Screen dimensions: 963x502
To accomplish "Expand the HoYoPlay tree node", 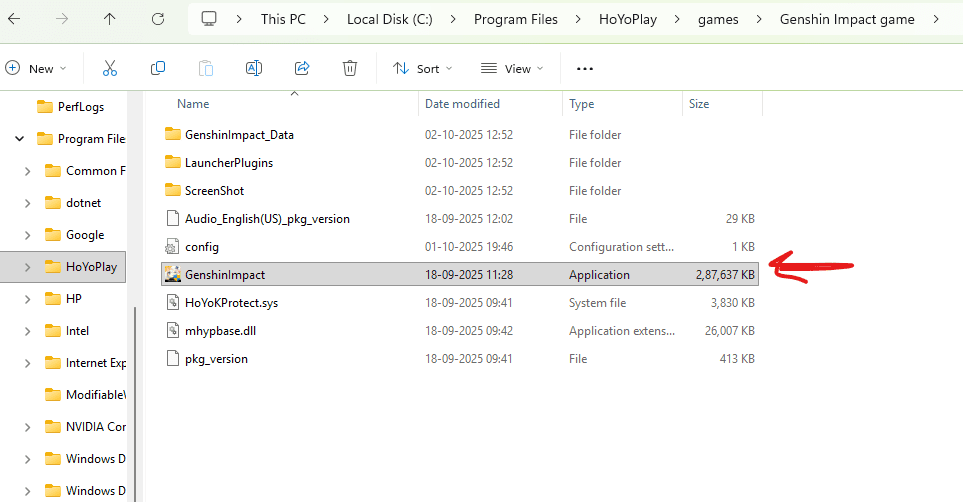I will pos(27,267).
